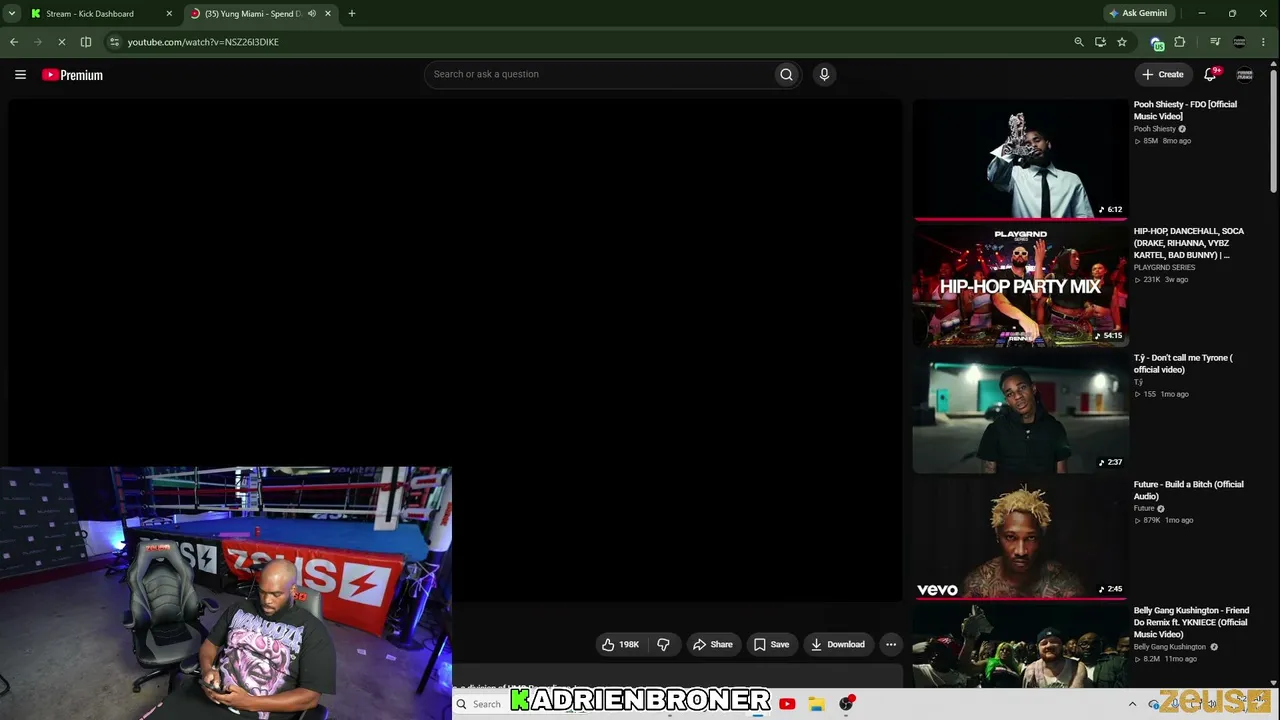Open the browser zoom magnifier icon

click(x=1078, y=42)
